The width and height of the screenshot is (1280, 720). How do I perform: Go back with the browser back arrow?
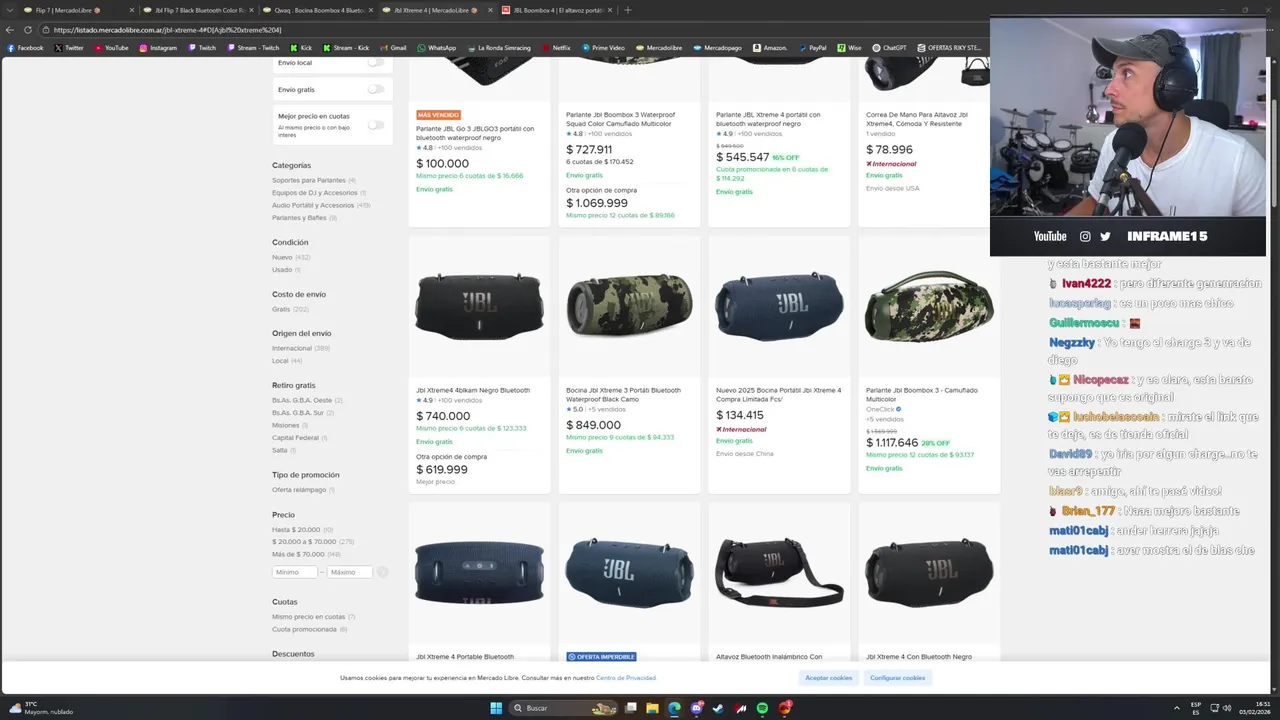[10, 29]
